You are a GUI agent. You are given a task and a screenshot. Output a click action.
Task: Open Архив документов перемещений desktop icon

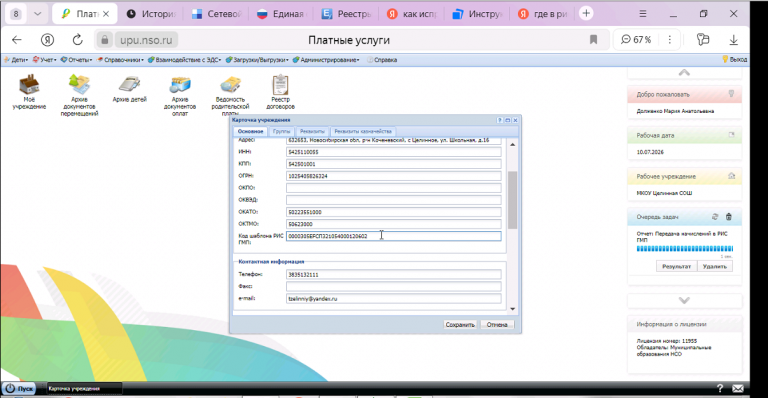(79, 95)
